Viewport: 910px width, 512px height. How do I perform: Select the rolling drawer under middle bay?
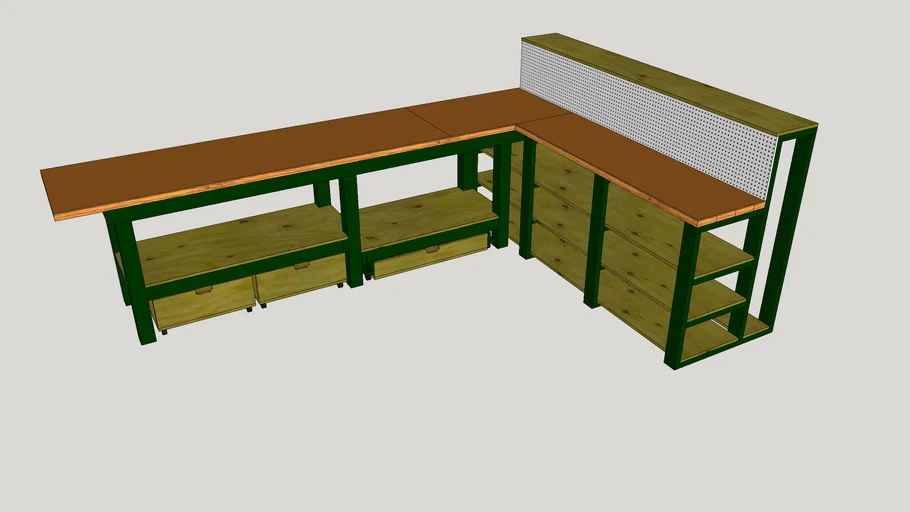tap(432, 260)
